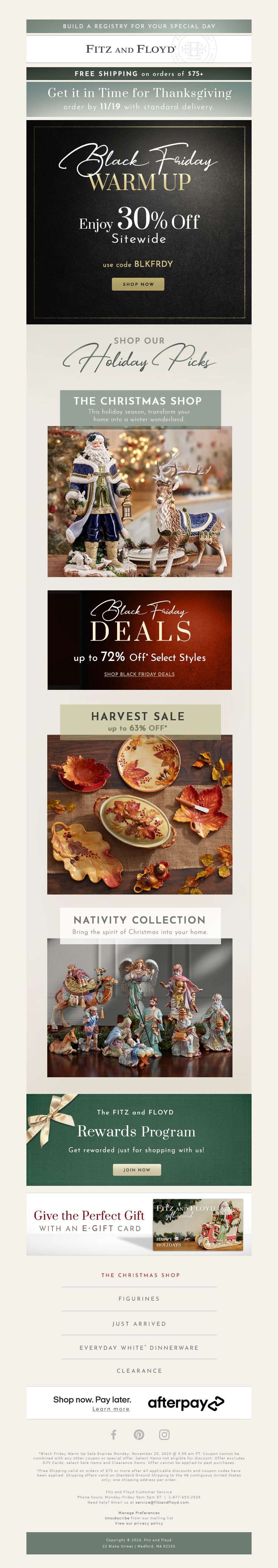Click the Shop Now button
The image size is (278, 1568).
[x=138, y=284]
